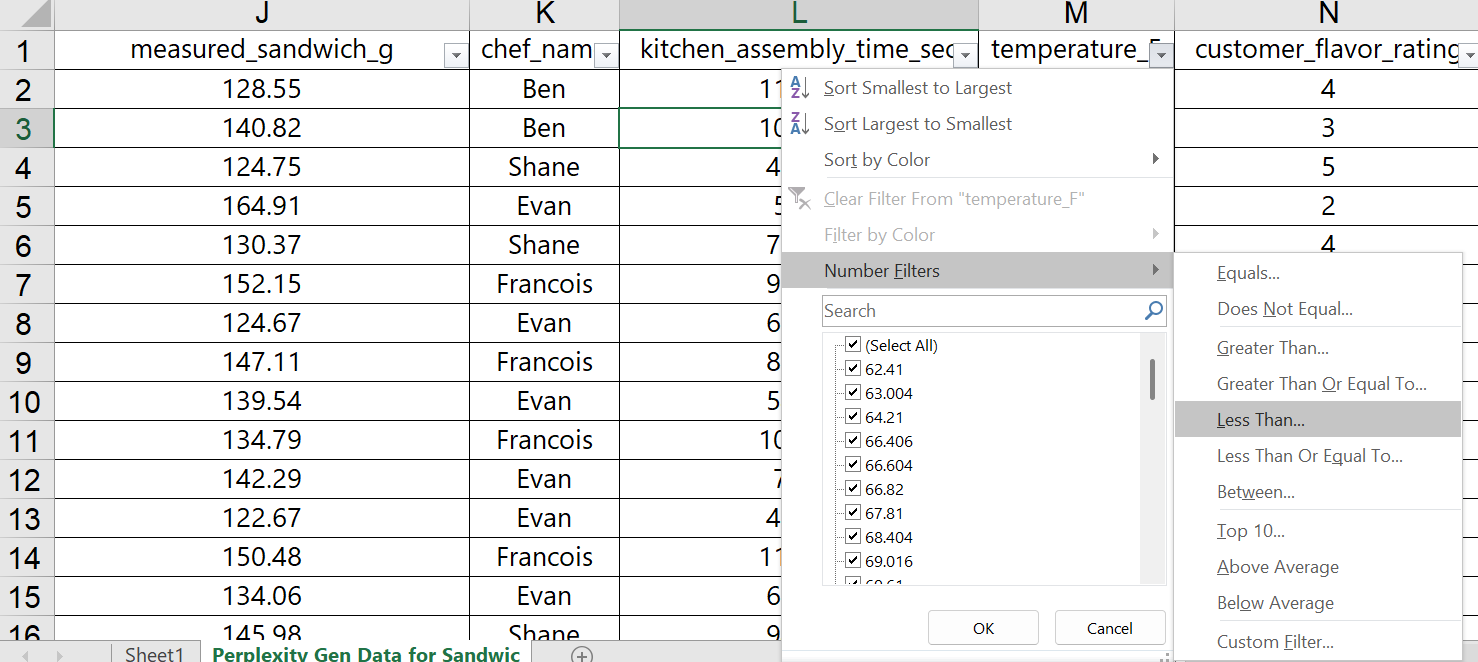Type in the filter Search field

[980, 311]
